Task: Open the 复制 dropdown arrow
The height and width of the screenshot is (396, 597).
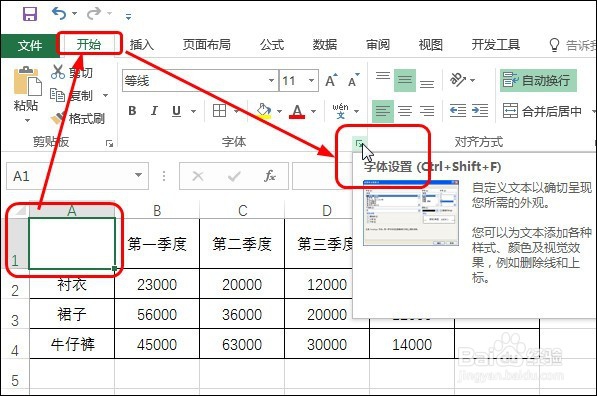Action: coord(105,95)
